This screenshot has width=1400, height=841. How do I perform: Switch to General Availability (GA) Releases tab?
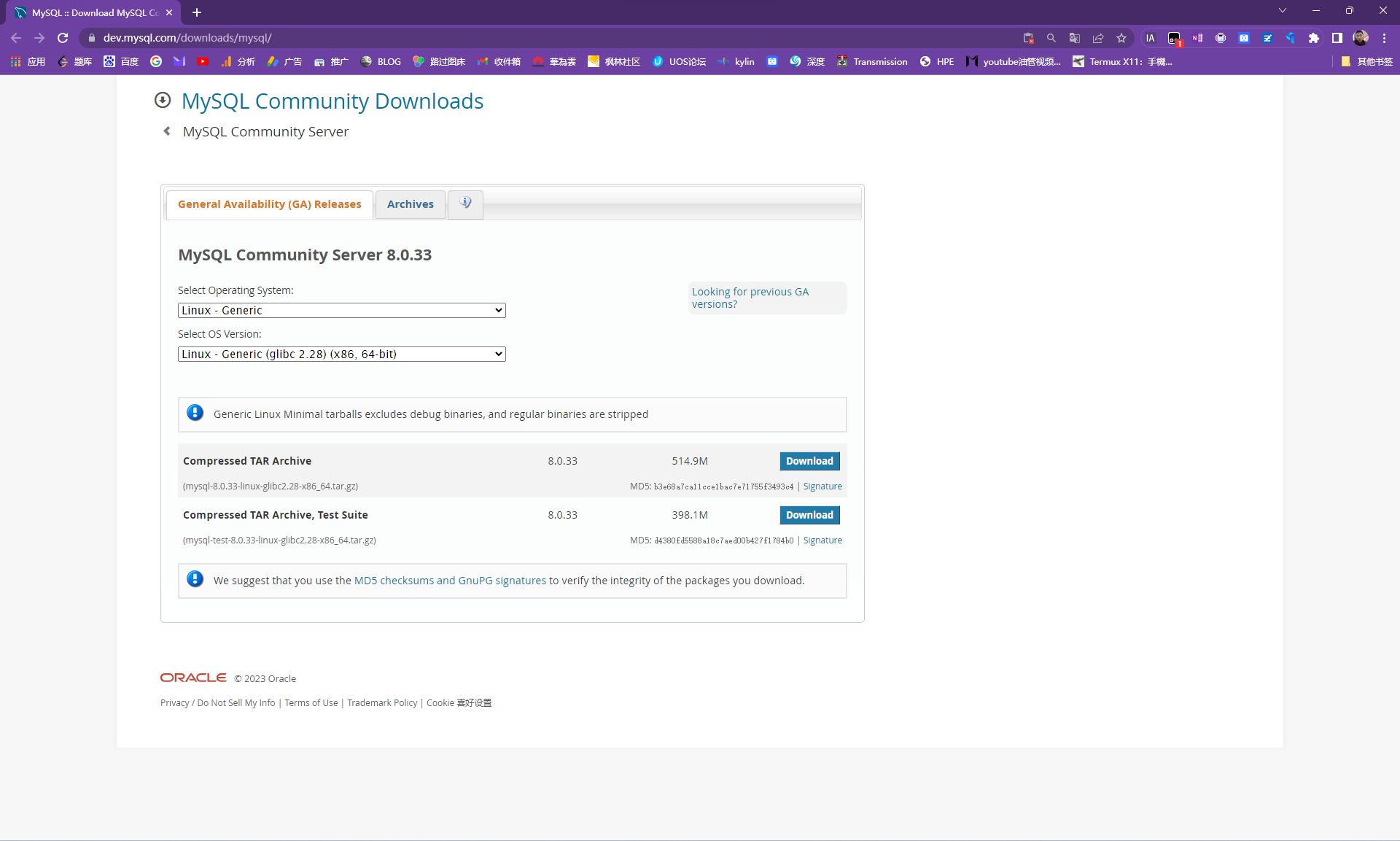point(270,204)
